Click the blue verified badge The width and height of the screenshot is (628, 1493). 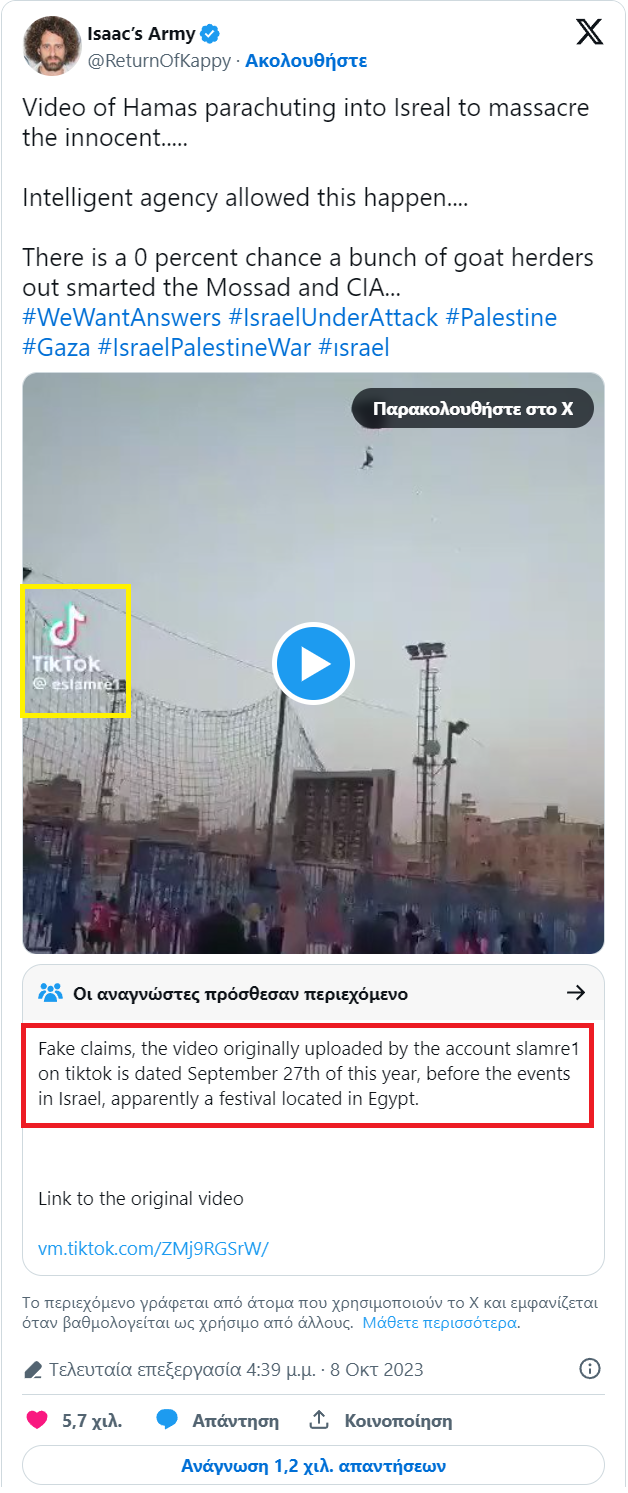[x=210, y=35]
